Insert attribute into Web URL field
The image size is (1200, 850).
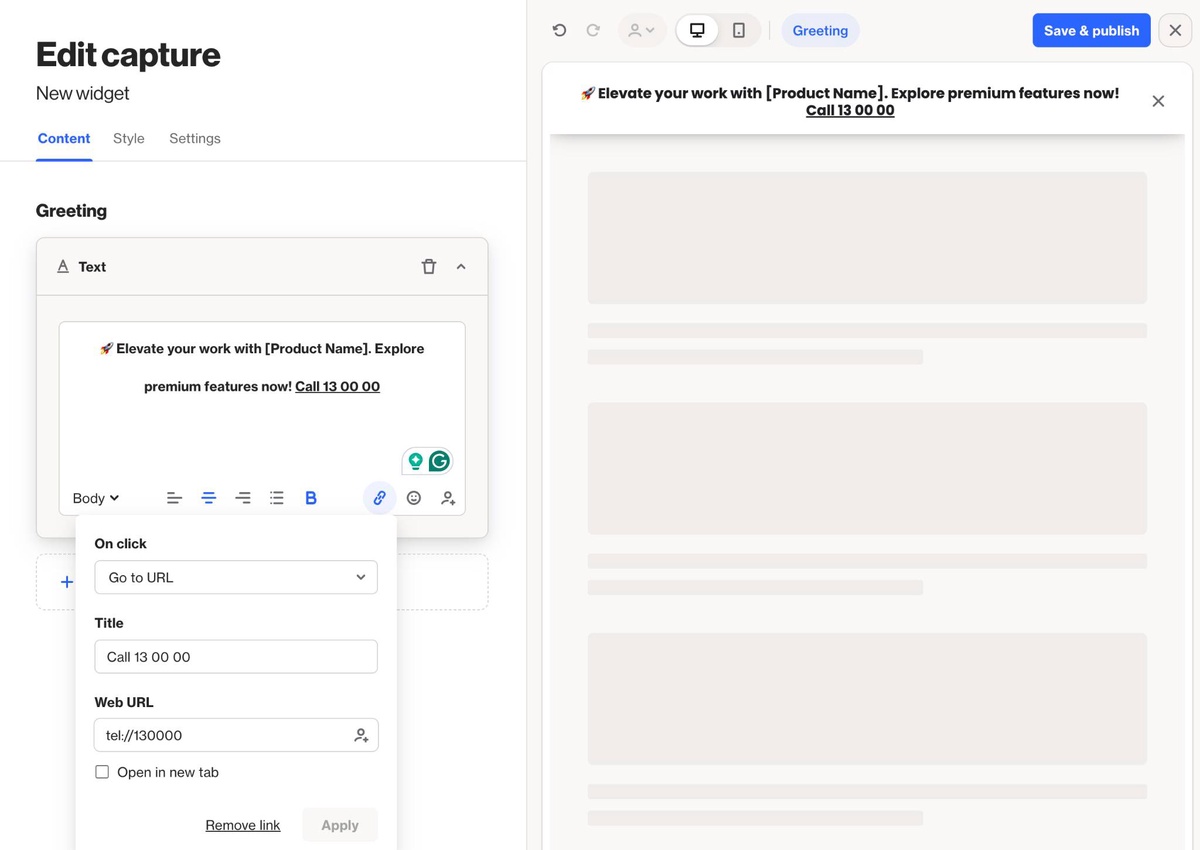[362, 735]
